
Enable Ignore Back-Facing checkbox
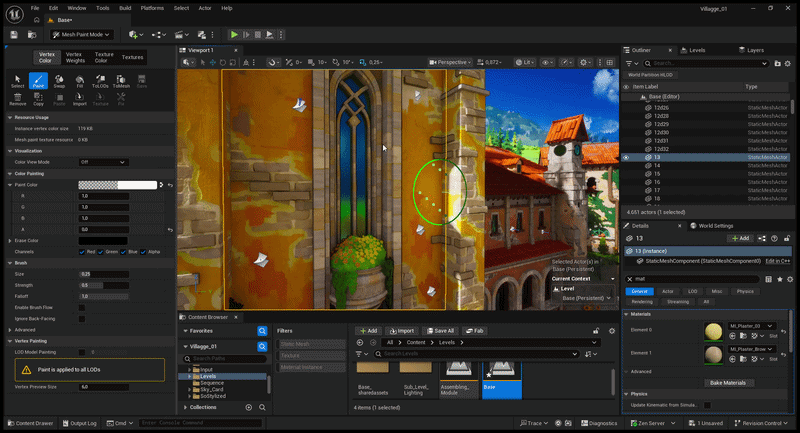point(82,319)
